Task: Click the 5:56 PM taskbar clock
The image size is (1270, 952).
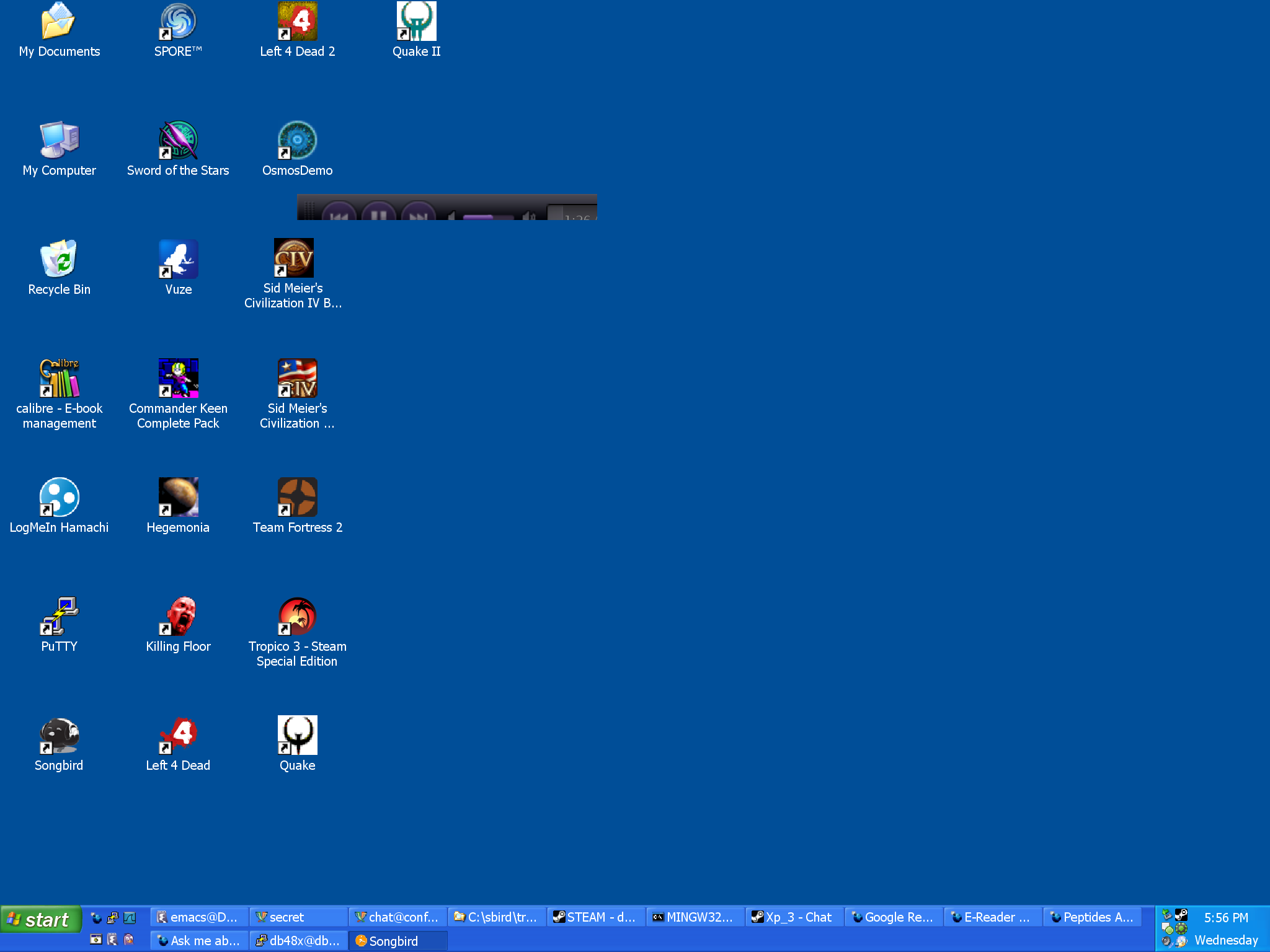Action: [x=1226, y=918]
